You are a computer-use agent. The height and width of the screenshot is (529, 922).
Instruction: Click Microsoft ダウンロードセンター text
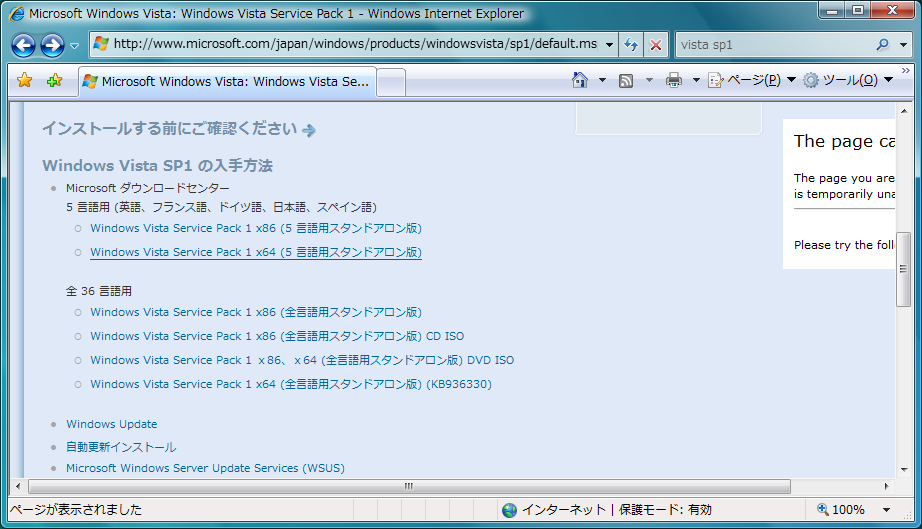tap(148, 188)
